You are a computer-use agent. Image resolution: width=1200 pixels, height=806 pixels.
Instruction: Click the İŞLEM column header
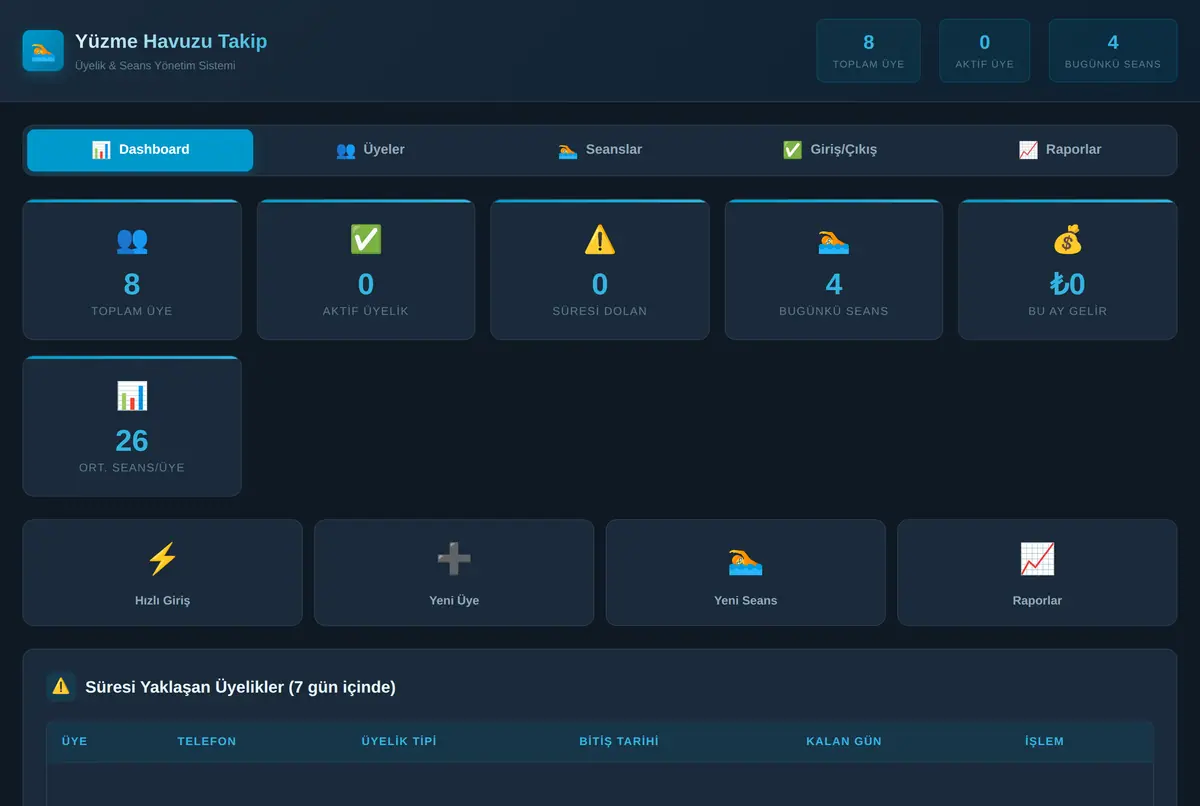pos(1044,742)
